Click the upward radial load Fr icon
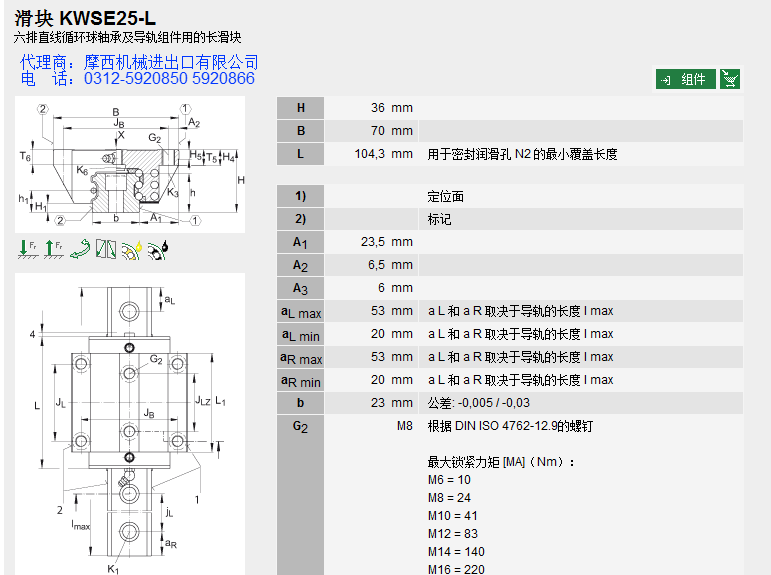The height and width of the screenshot is (575, 771). (53, 250)
